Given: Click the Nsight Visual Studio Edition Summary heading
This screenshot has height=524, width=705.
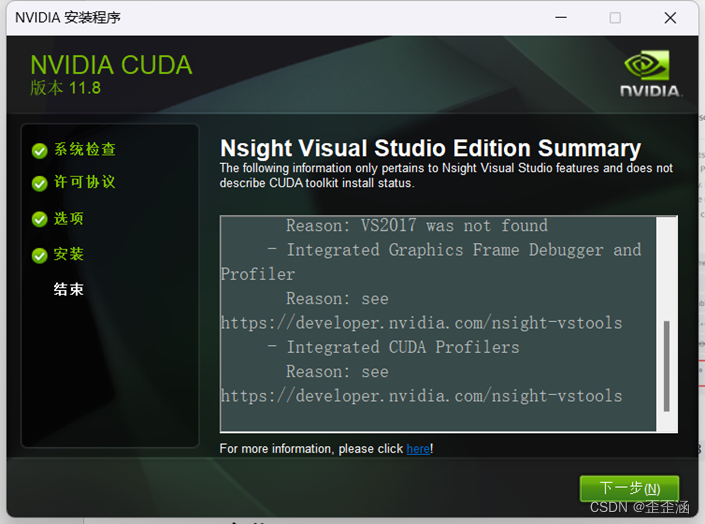Looking at the screenshot, I should [x=430, y=148].
